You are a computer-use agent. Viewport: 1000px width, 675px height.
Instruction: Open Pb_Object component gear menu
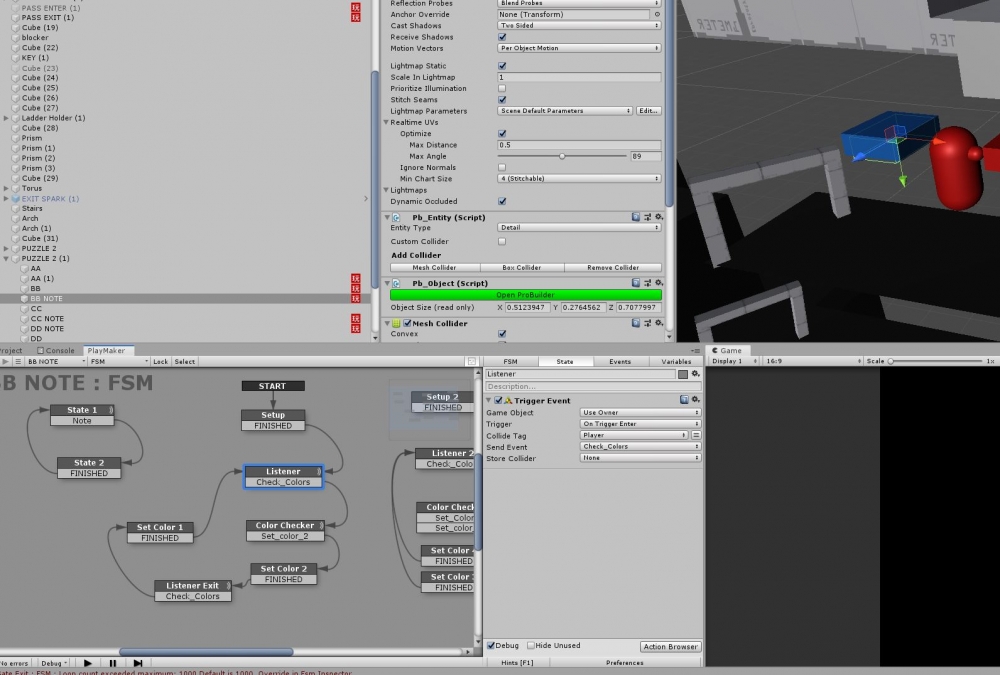659,283
